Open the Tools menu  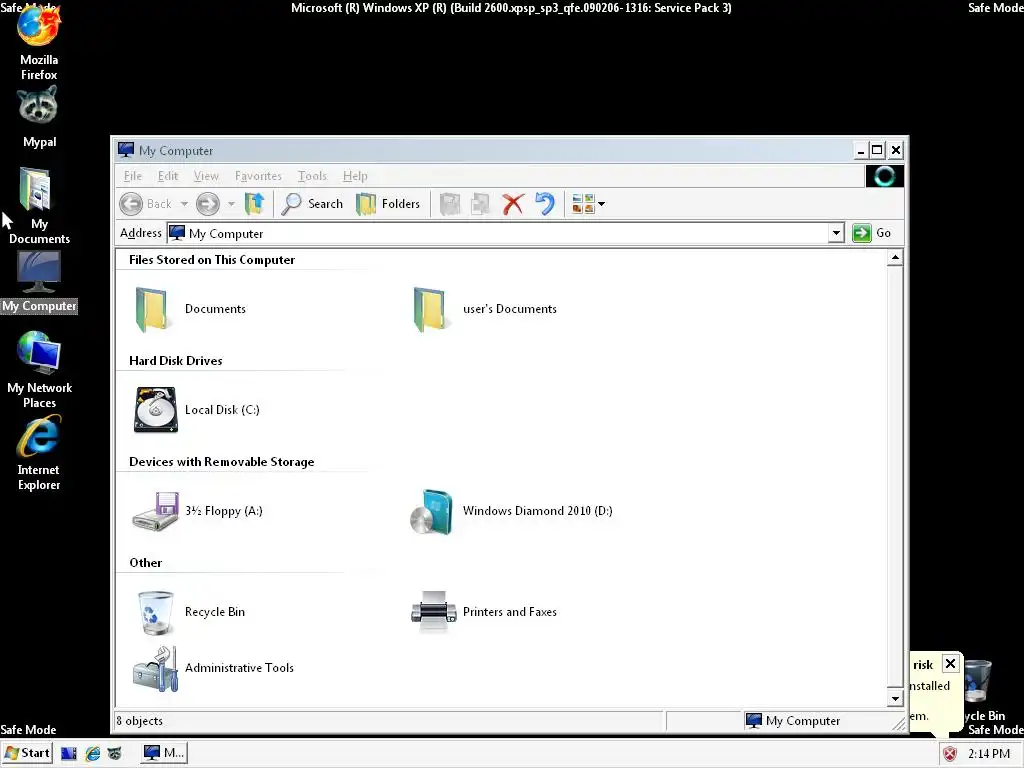312,176
